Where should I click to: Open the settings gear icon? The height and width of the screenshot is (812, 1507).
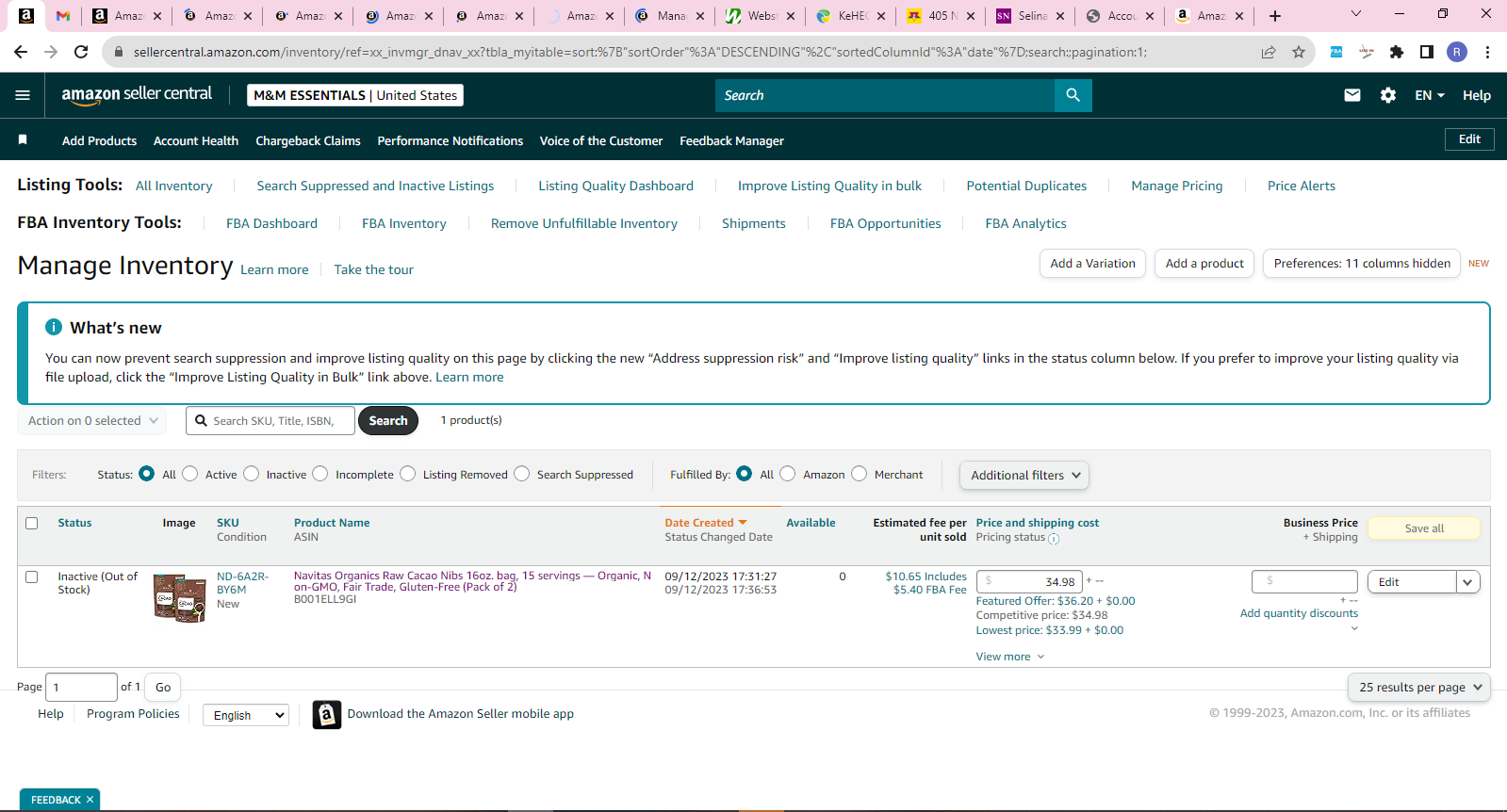coord(1388,95)
